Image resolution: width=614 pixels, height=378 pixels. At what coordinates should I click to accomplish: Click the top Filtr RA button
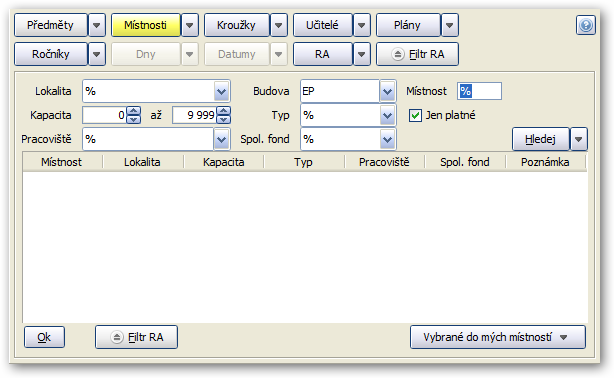coord(417,54)
